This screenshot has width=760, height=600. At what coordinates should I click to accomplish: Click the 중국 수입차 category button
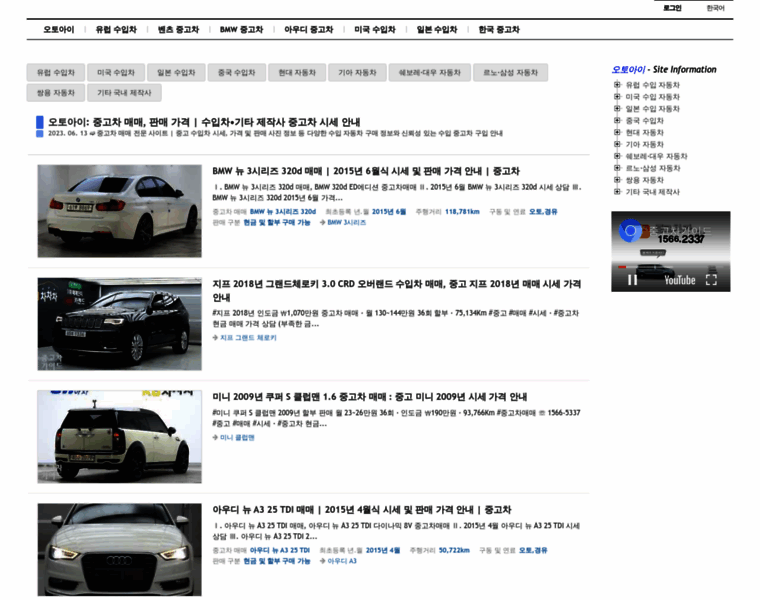237,73
